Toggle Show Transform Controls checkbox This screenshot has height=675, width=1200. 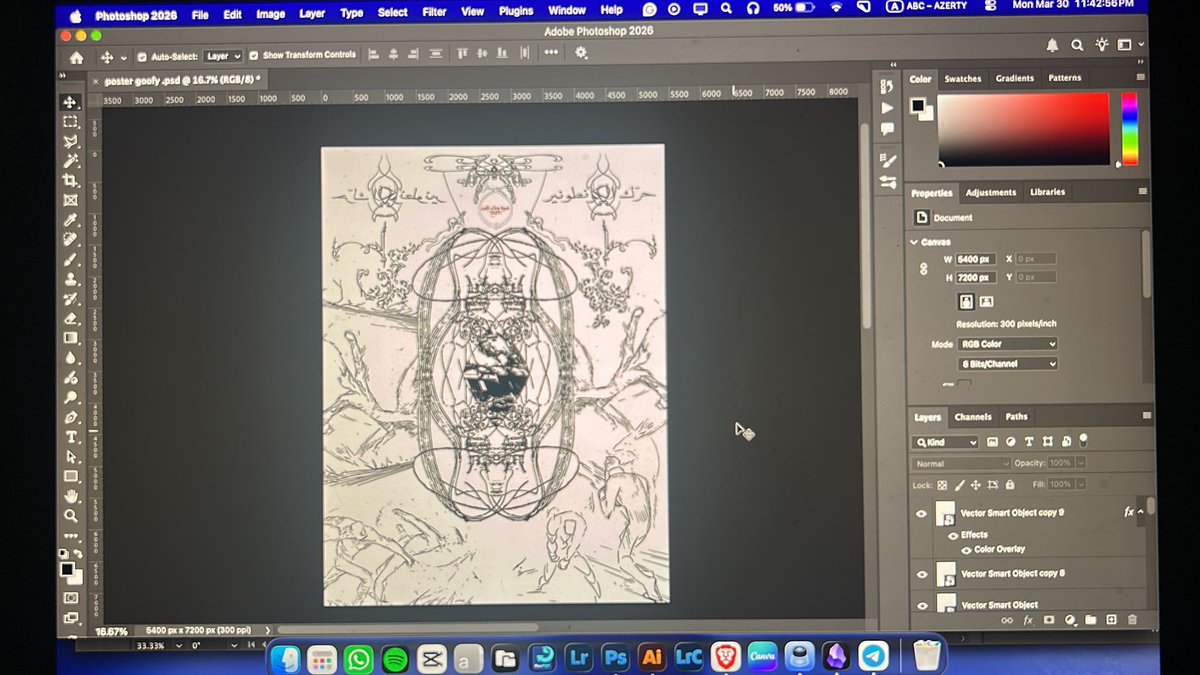coord(254,56)
